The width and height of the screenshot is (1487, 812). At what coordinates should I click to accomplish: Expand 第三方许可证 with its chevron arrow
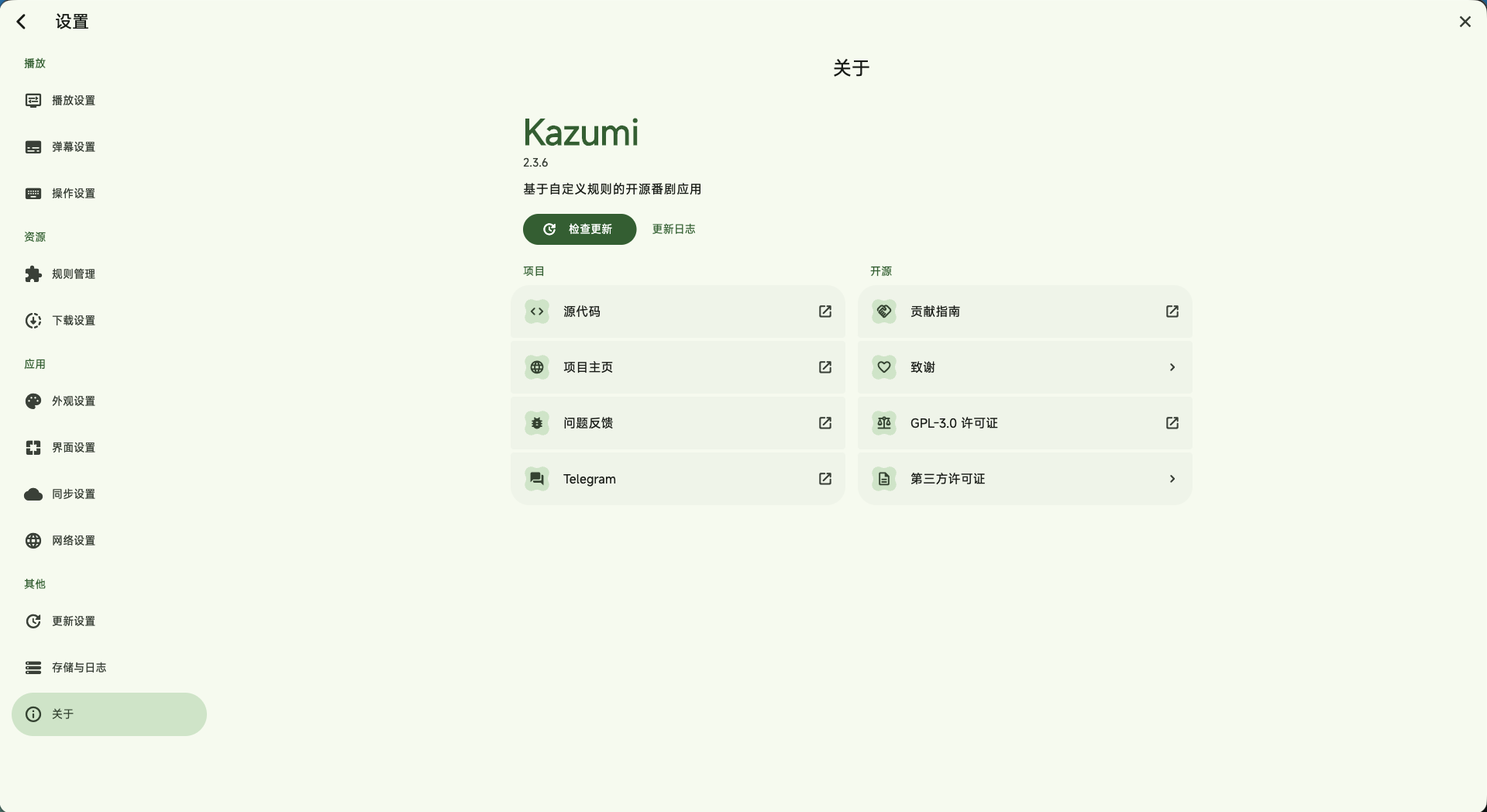(1172, 479)
